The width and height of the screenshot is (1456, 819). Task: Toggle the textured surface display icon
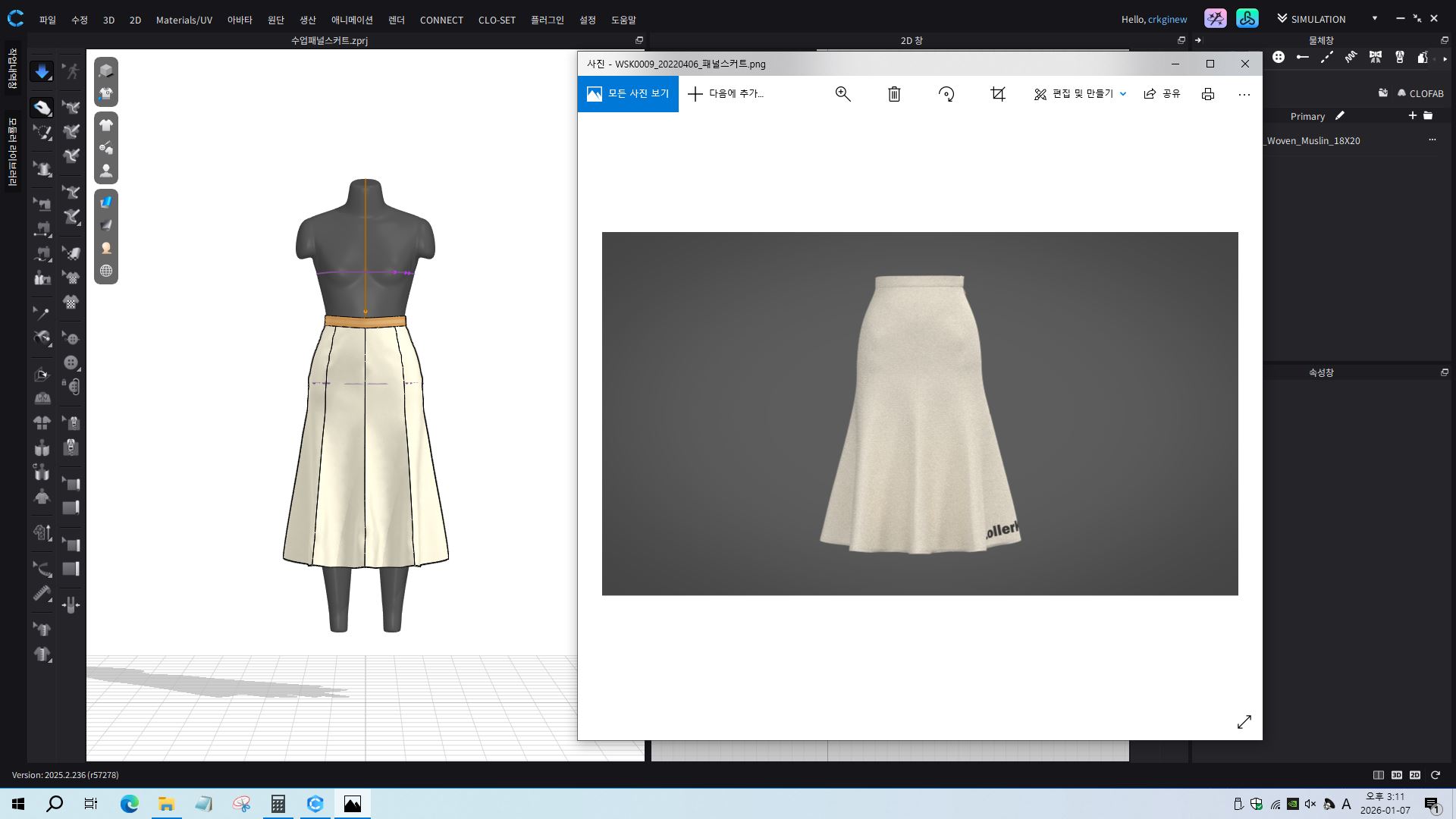[106, 202]
